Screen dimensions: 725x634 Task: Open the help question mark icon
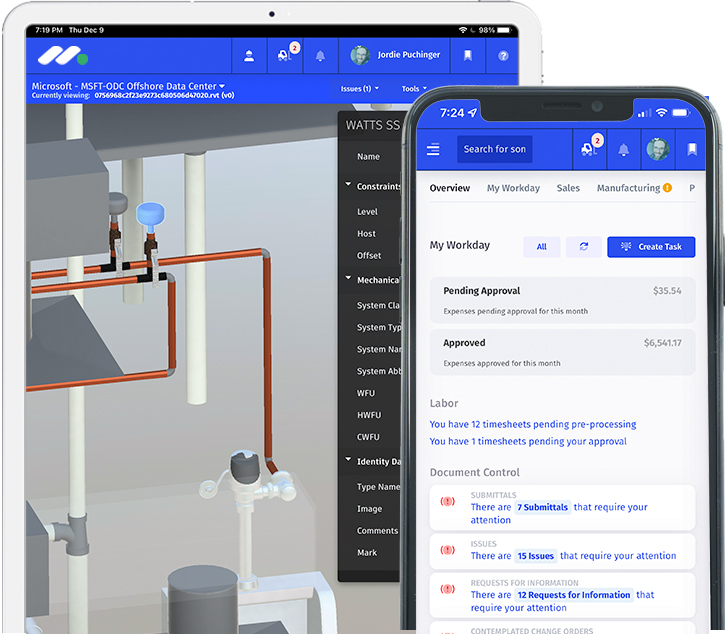pyautogui.click(x=503, y=56)
